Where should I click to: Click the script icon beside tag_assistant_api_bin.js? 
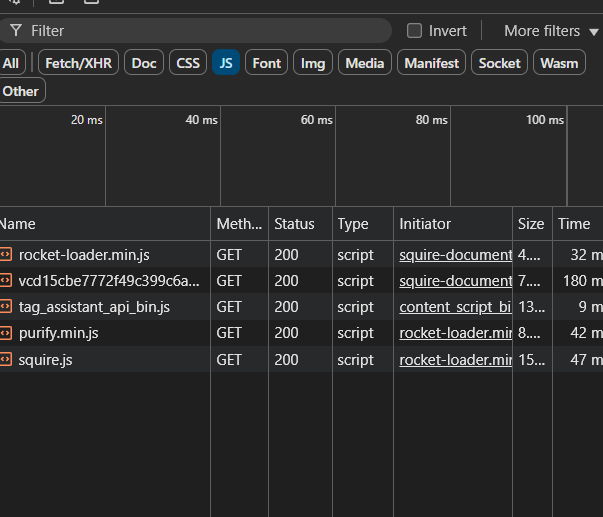(x=6, y=307)
